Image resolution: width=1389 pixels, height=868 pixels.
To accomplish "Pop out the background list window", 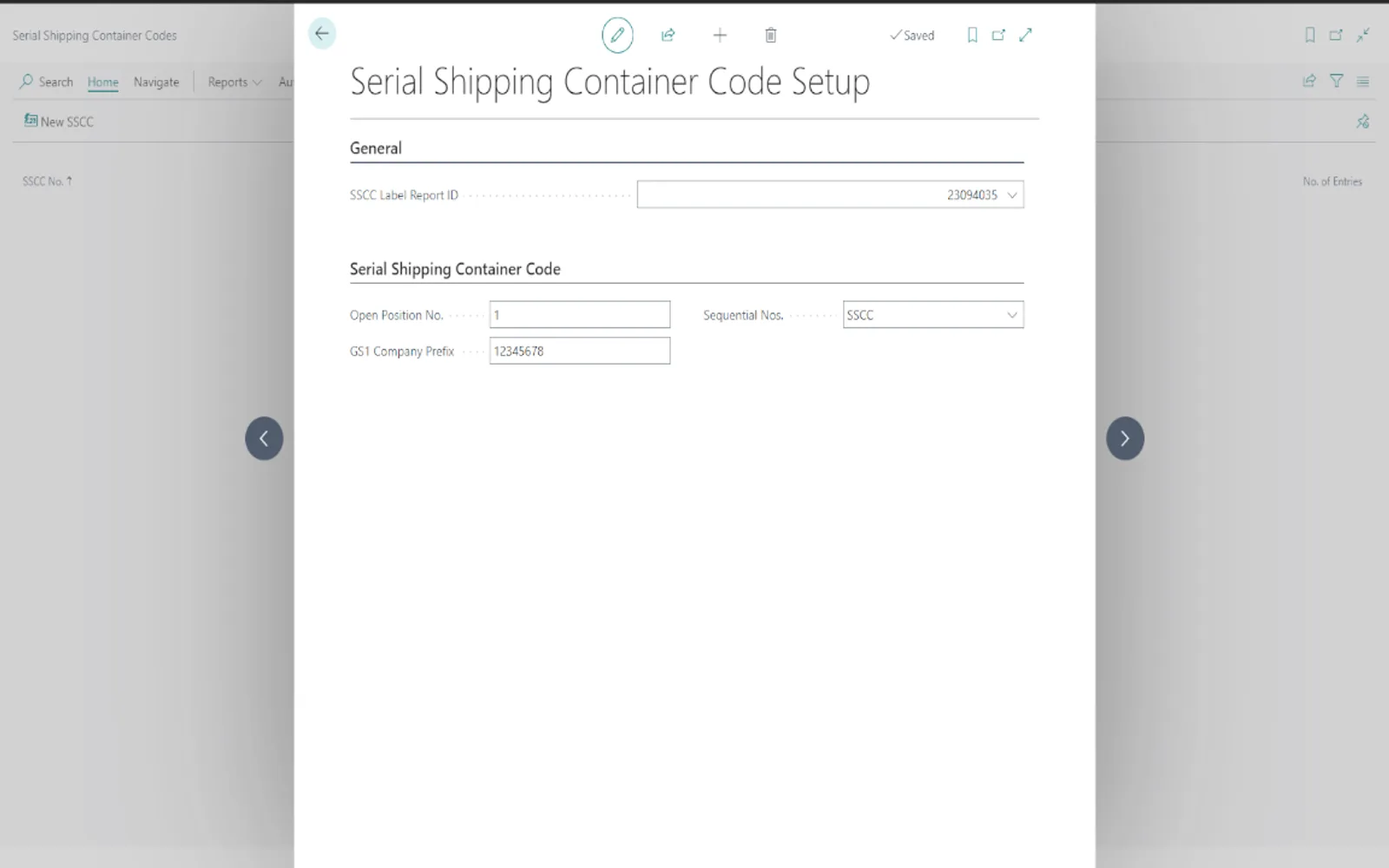I will [1336, 35].
